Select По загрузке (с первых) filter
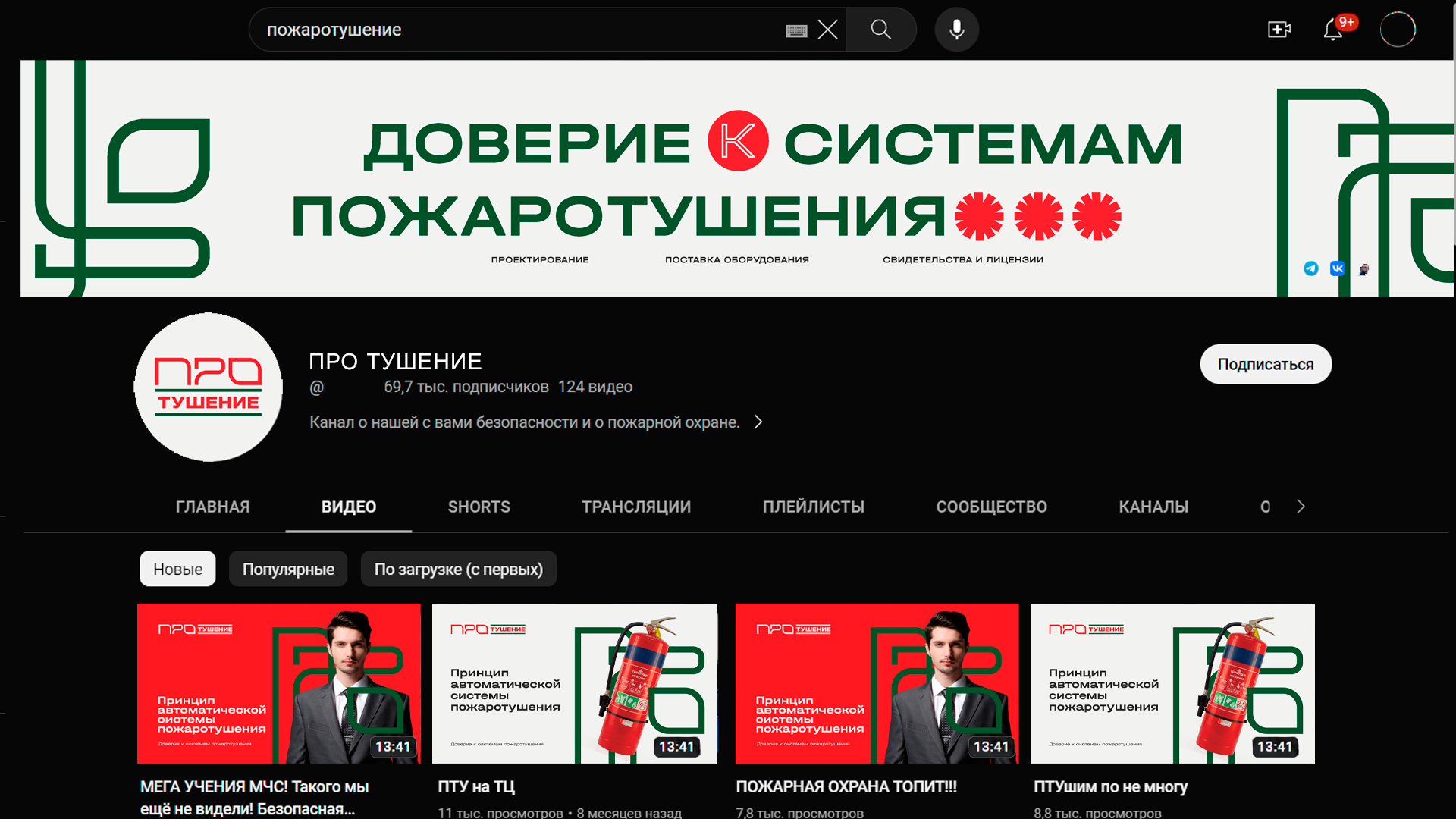This screenshot has width=1456, height=819. 458,569
